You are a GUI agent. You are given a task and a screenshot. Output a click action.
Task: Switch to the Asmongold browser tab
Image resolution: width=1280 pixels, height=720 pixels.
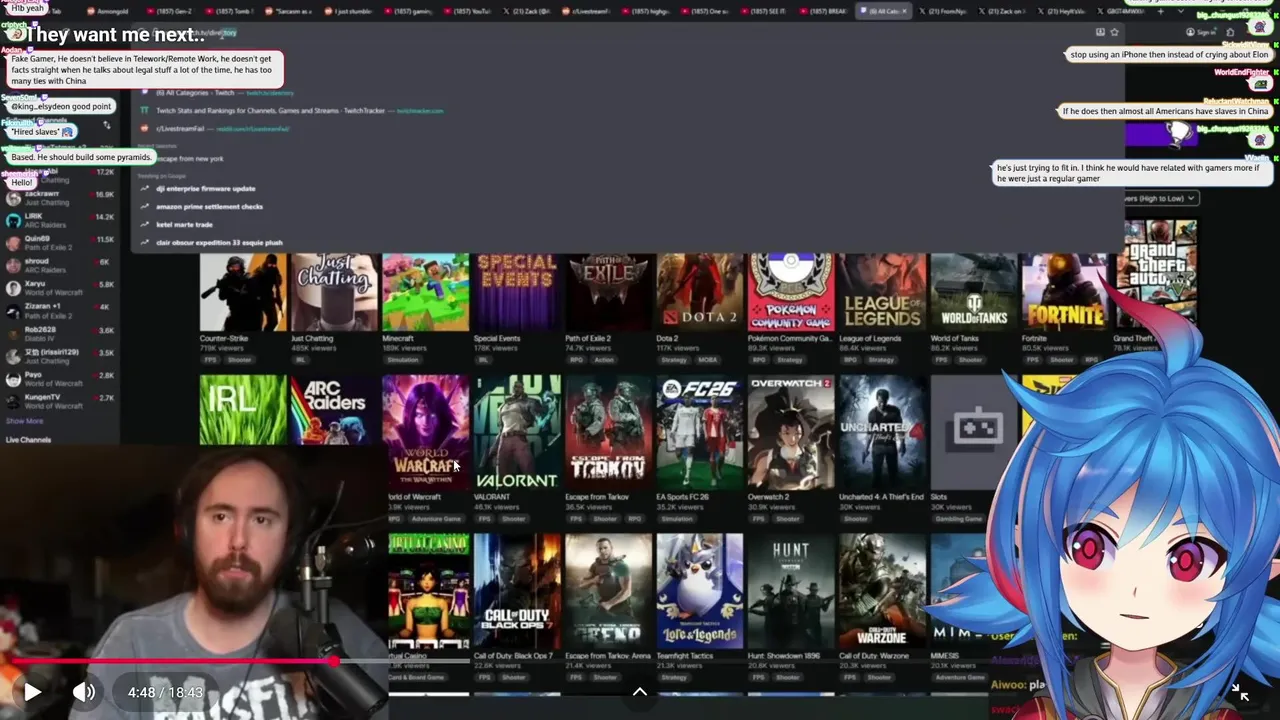(107, 11)
